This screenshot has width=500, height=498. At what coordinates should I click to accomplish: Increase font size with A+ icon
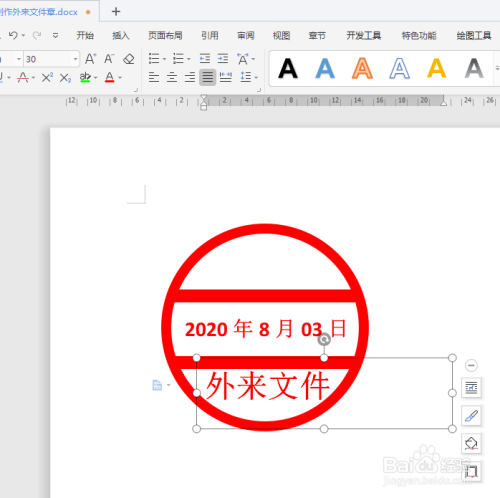click(x=90, y=59)
